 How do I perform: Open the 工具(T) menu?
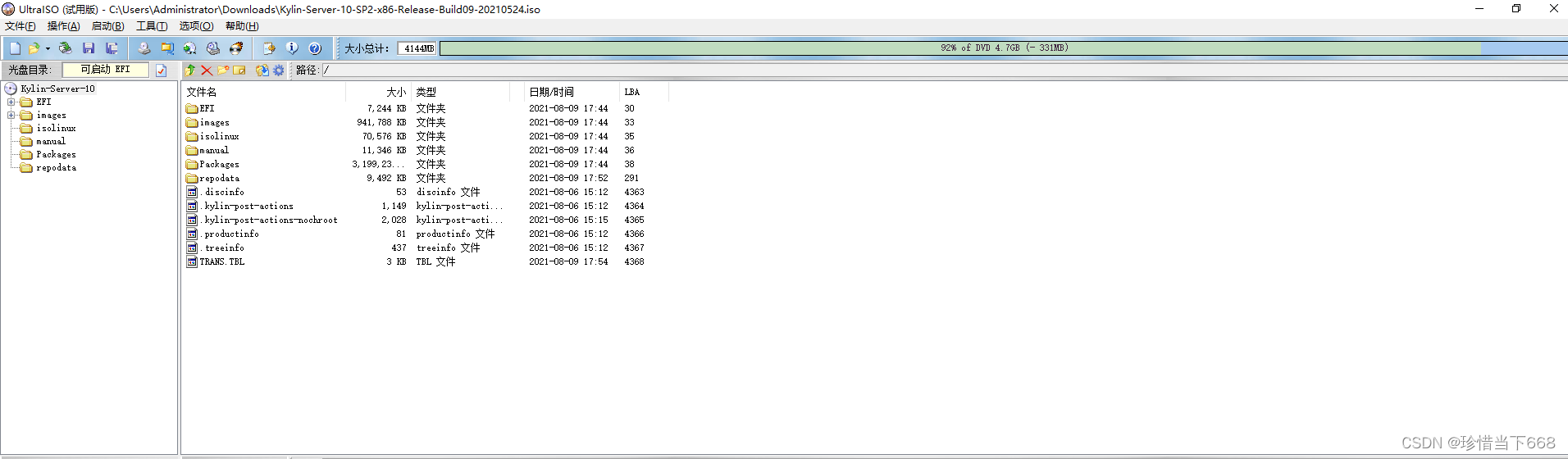(x=152, y=26)
